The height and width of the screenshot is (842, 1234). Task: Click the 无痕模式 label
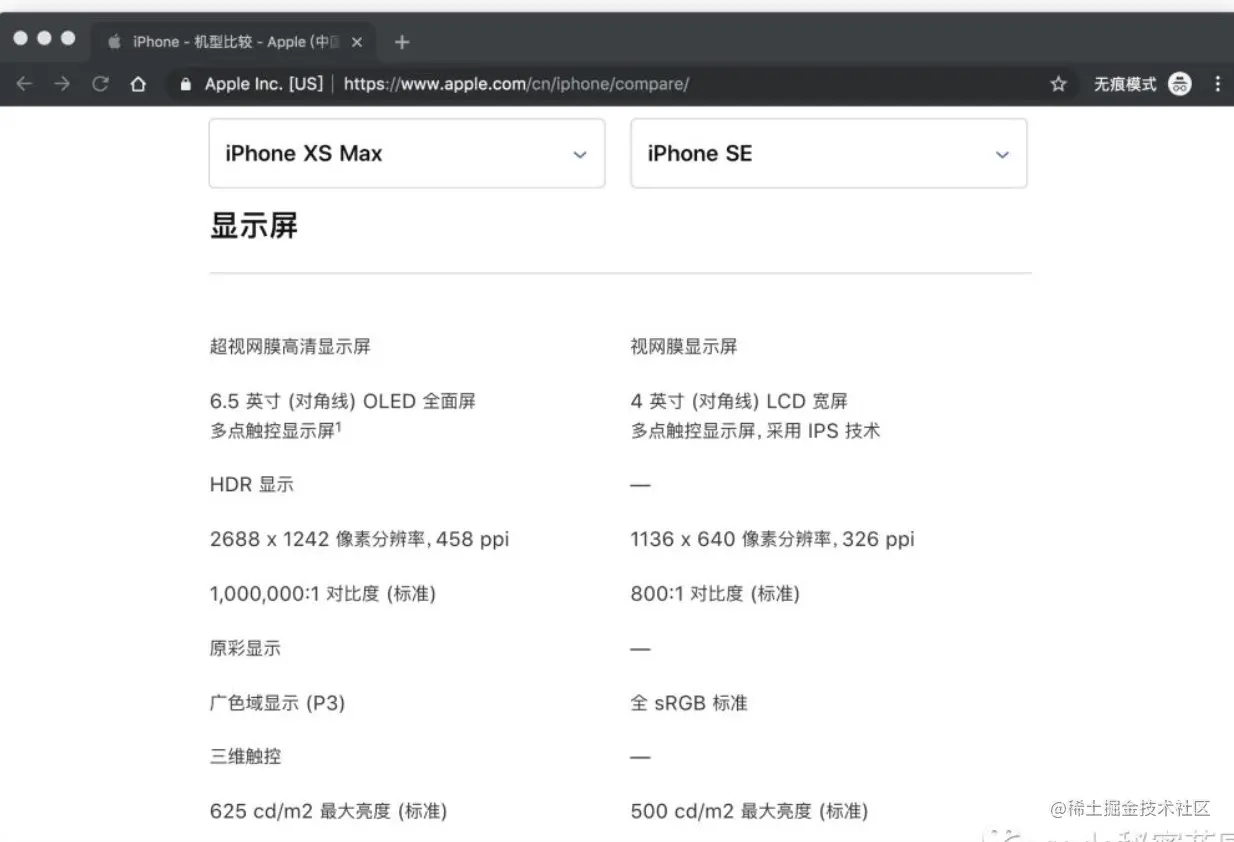pos(1125,84)
